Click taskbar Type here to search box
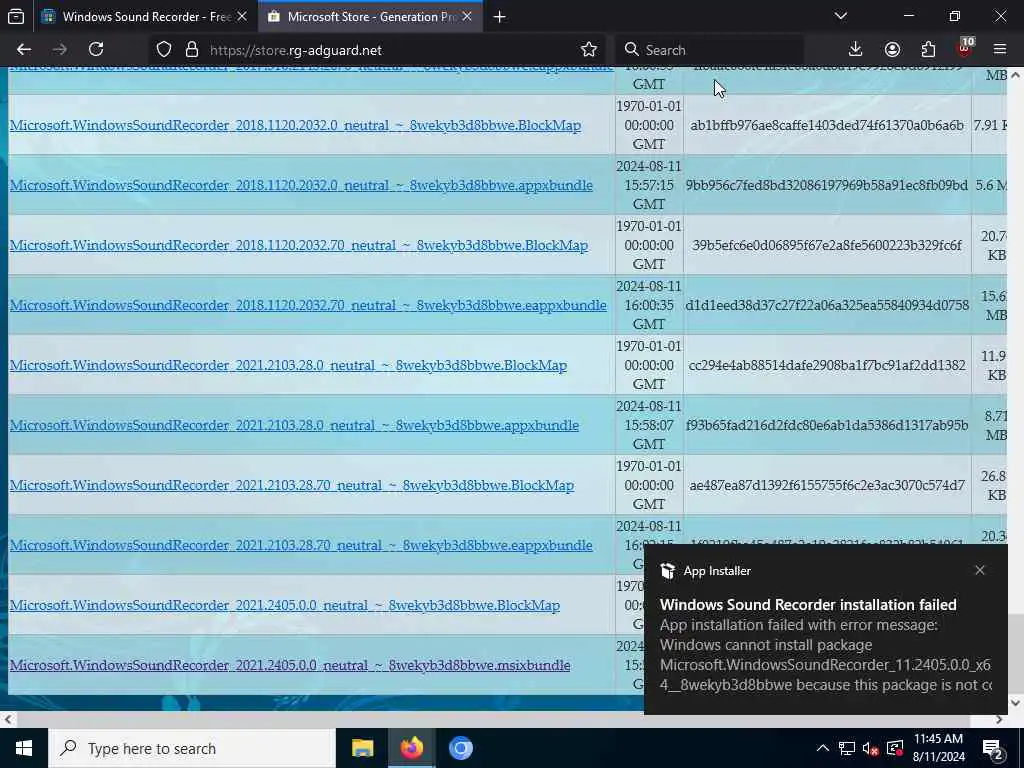 coord(192,748)
